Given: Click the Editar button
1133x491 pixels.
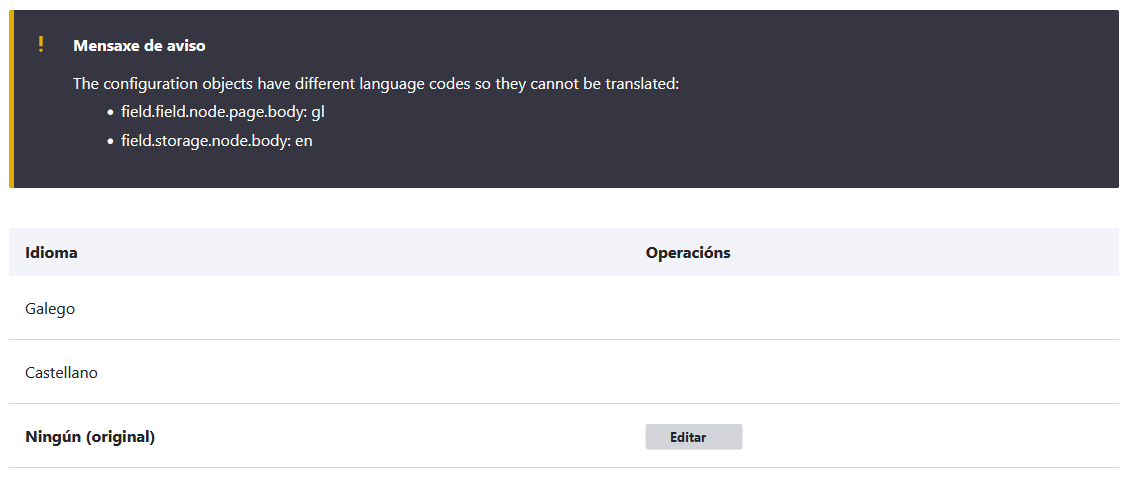Looking at the screenshot, I should pyautogui.click(x=694, y=437).
